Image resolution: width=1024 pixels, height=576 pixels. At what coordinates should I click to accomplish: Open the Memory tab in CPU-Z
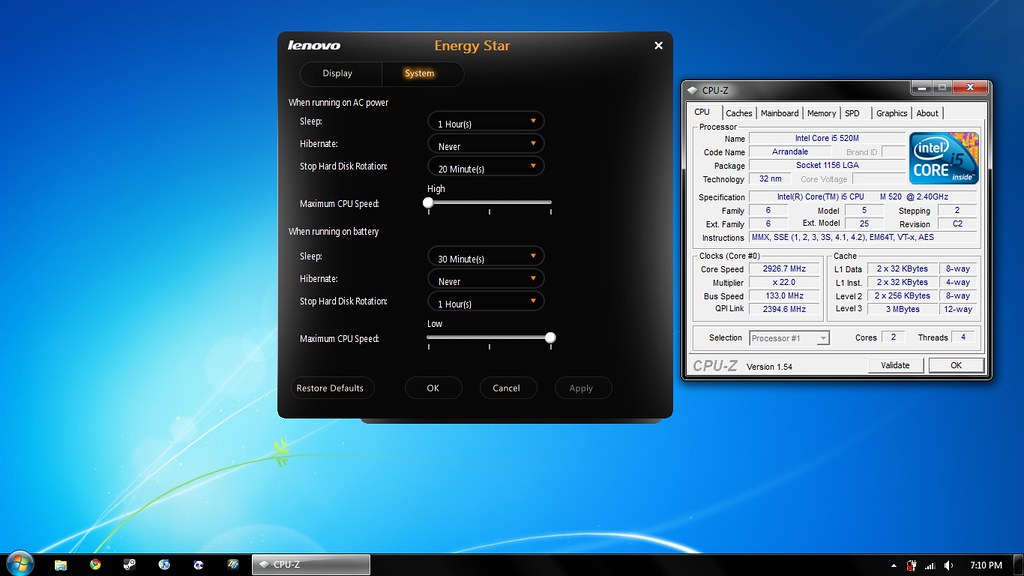[x=822, y=113]
